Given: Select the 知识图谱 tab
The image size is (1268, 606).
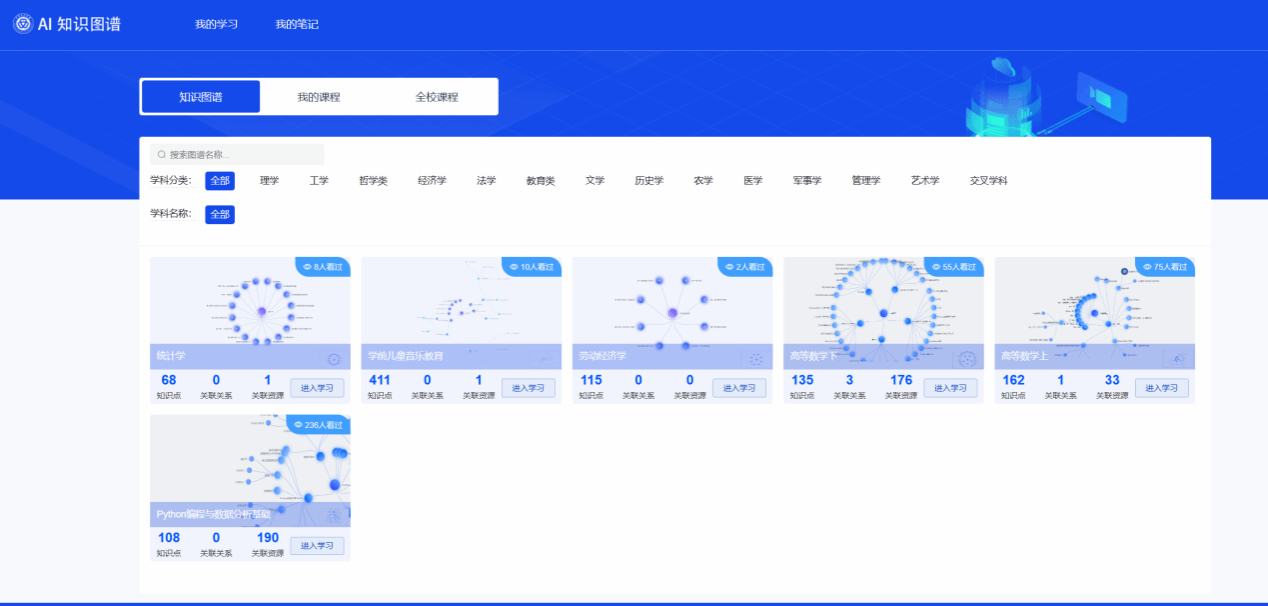Looking at the screenshot, I should [201, 97].
